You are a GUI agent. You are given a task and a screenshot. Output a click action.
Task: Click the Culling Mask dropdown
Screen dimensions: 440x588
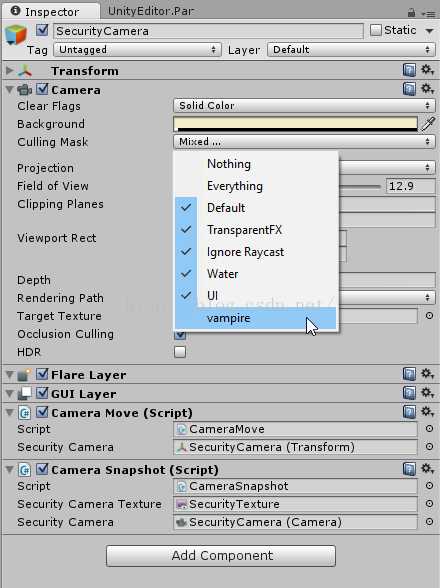[304, 142]
